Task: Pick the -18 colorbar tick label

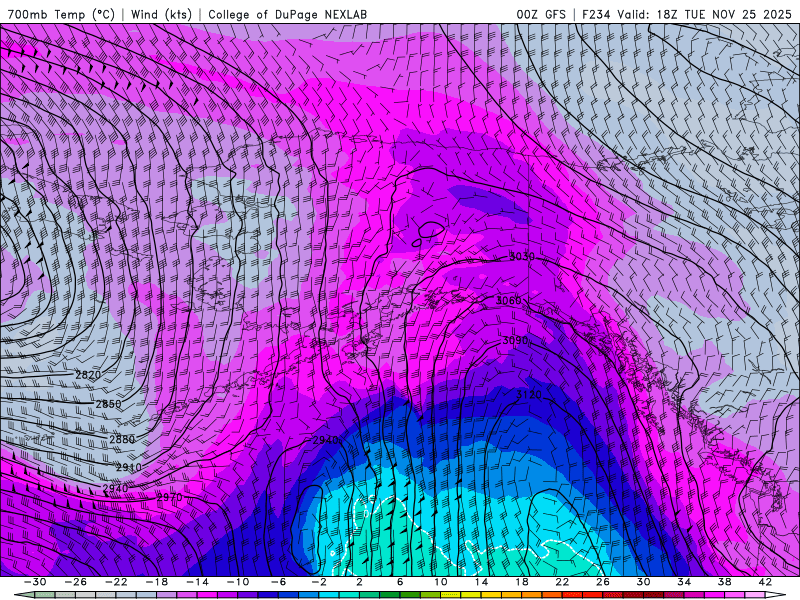Action: (x=157, y=582)
